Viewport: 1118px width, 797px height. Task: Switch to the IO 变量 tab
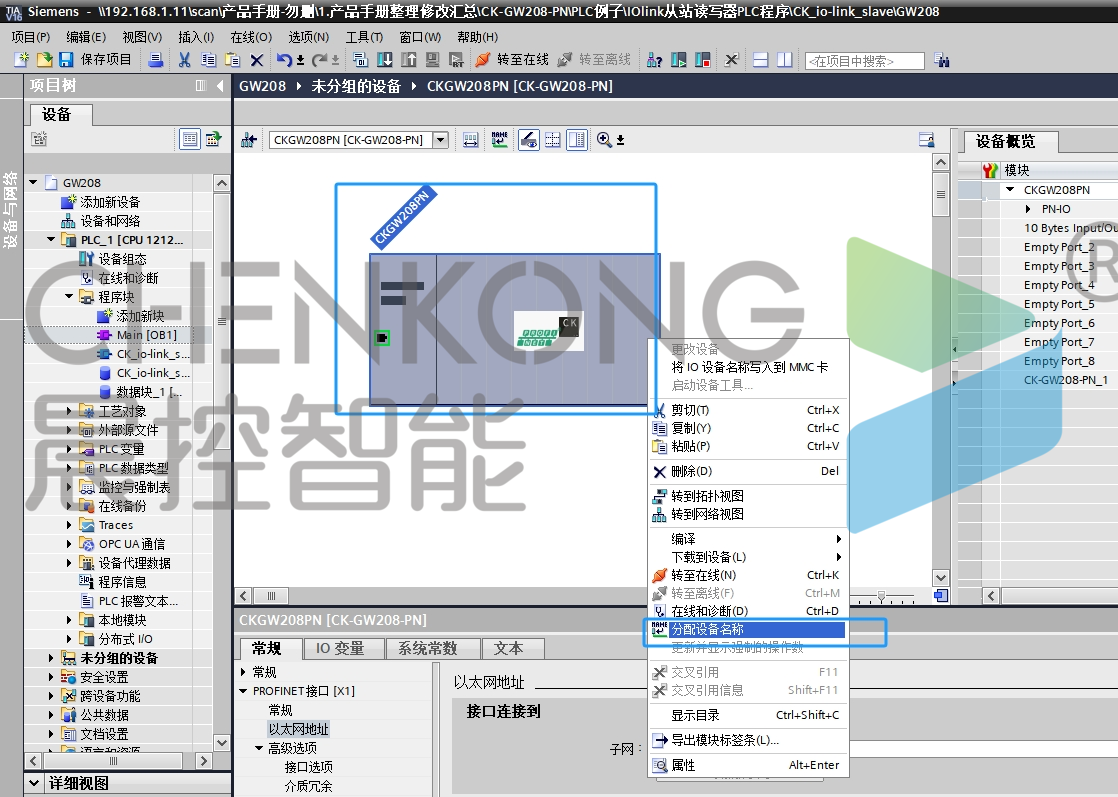coord(340,648)
